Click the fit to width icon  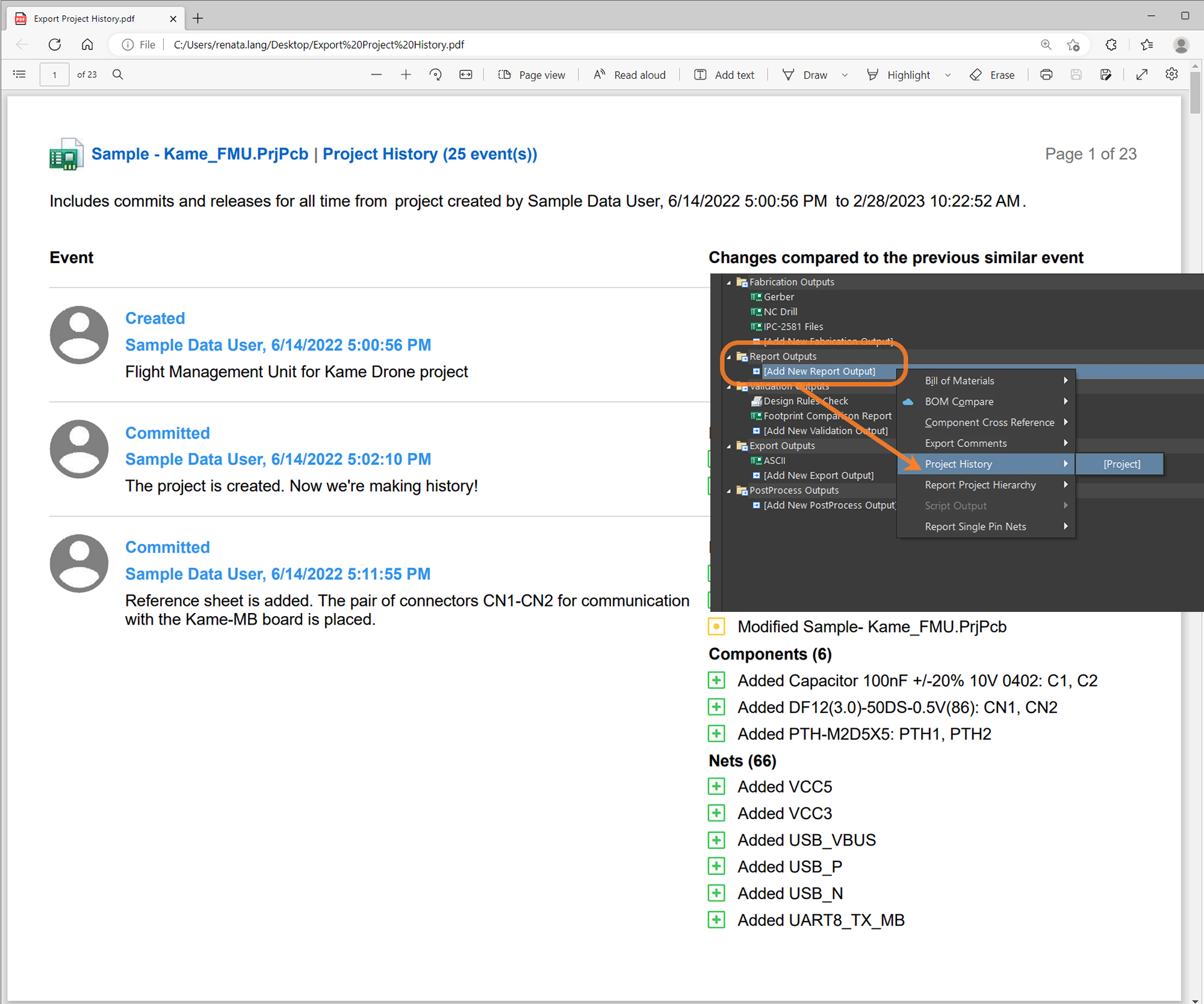point(465,75)
